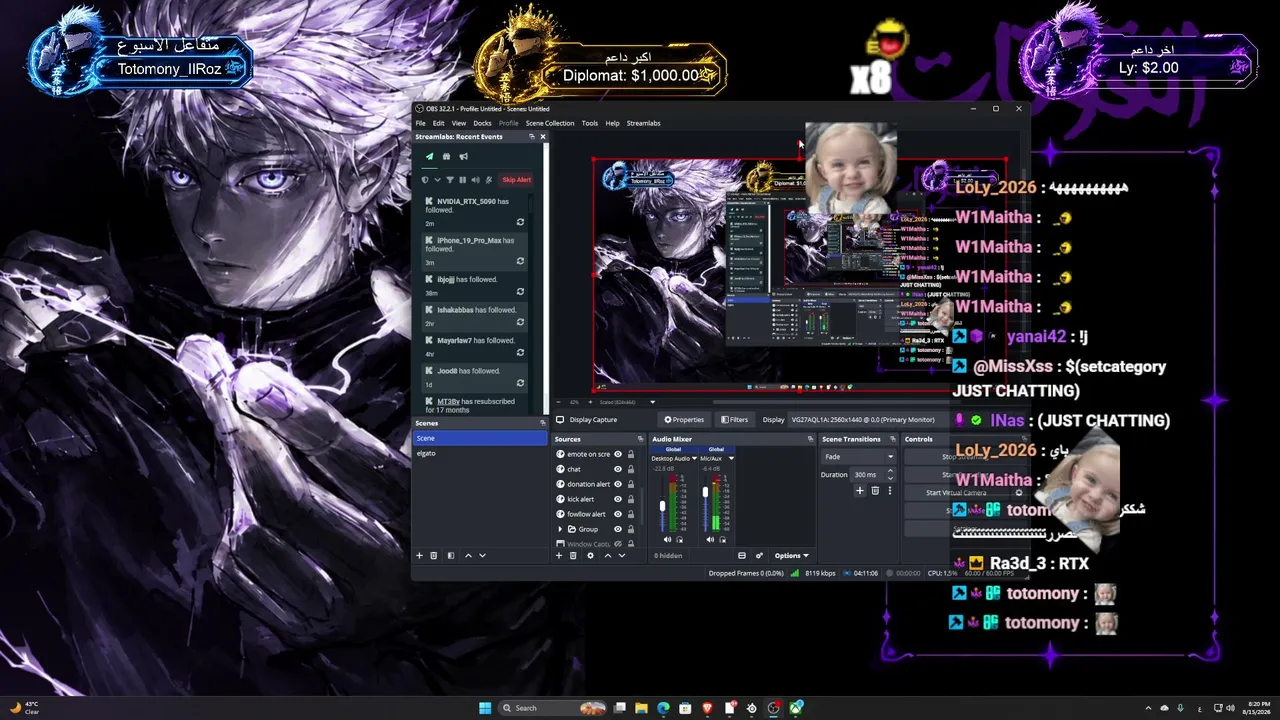Open the View menu
Screen dimensions: 1280x720
click(x=459, y=123)
